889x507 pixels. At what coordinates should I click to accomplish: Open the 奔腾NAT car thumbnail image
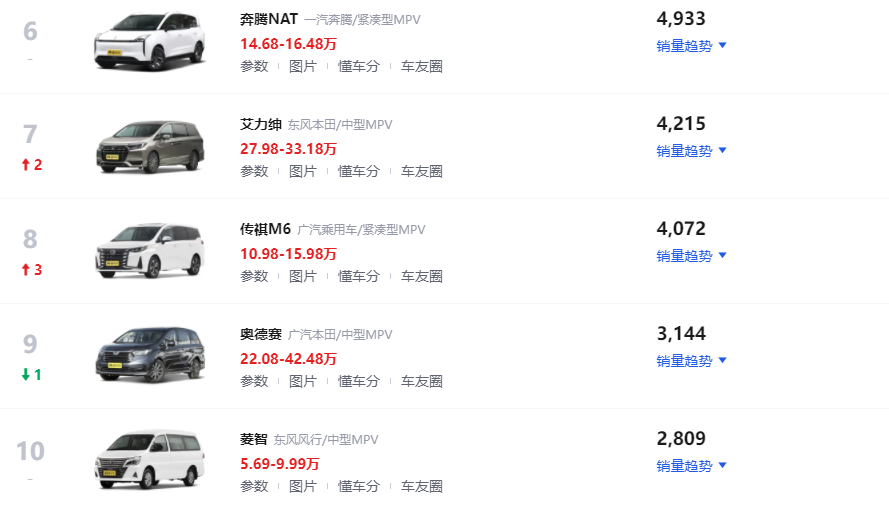[150, 41]
